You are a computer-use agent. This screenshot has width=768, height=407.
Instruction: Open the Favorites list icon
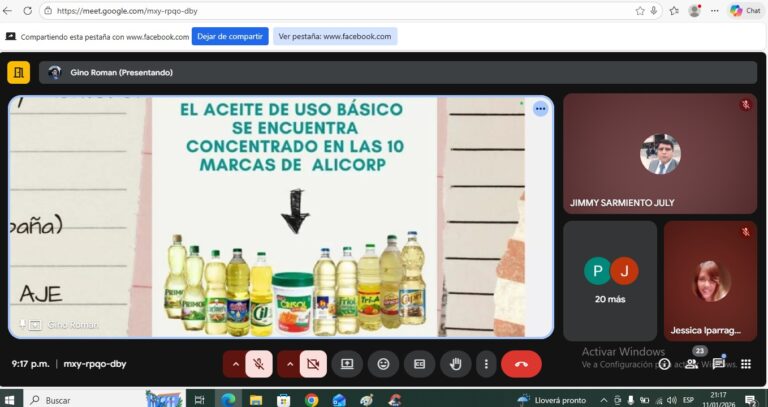(674, 11)
